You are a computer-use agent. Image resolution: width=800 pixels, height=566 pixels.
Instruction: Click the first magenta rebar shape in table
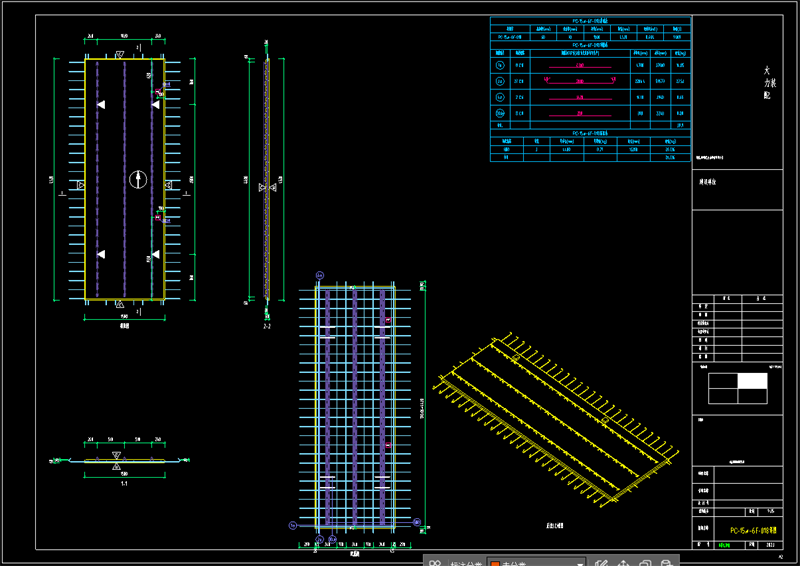click(580, 66)
